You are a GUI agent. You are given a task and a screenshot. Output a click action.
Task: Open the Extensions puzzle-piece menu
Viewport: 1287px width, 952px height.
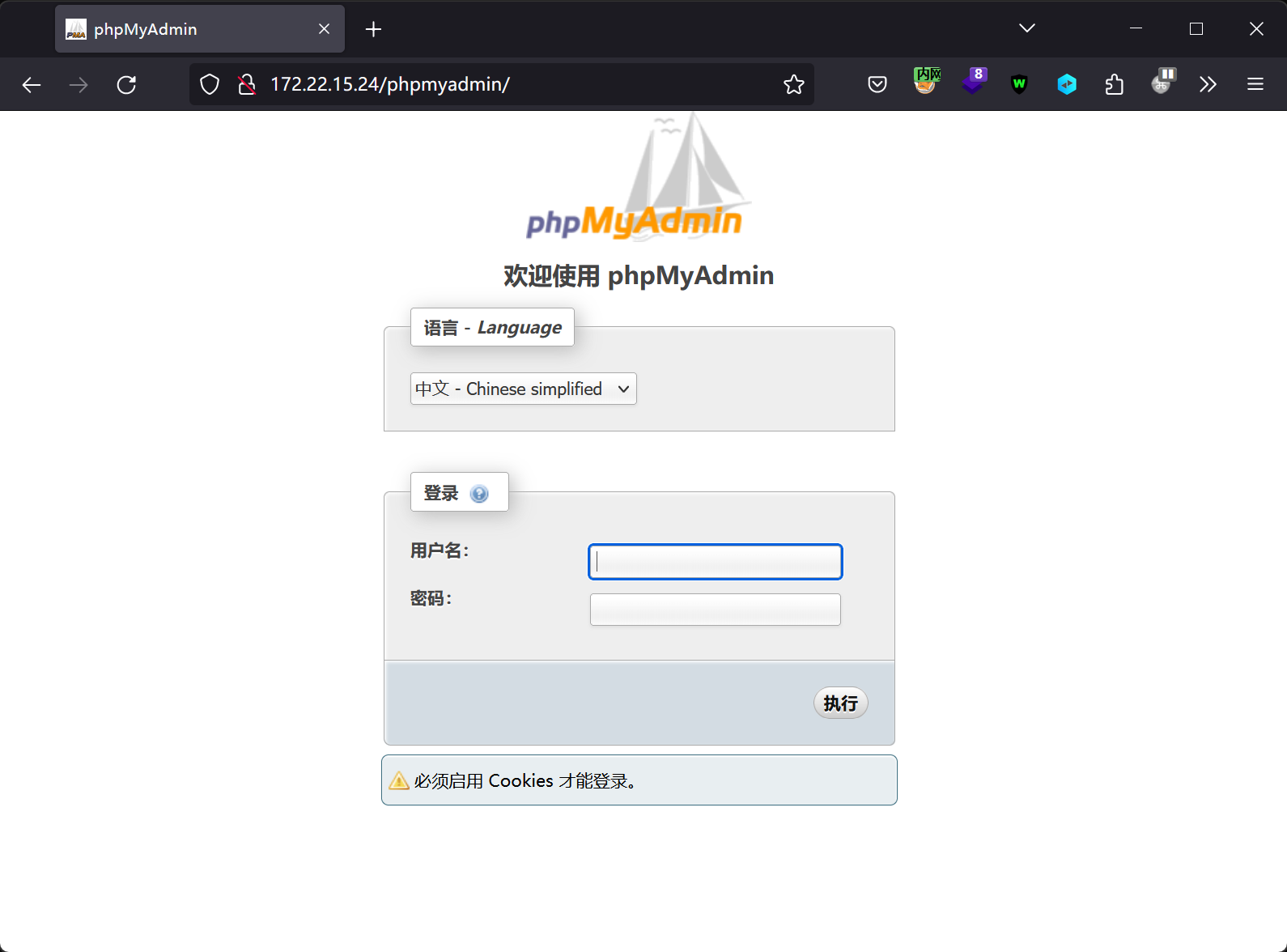(1115, 84)
